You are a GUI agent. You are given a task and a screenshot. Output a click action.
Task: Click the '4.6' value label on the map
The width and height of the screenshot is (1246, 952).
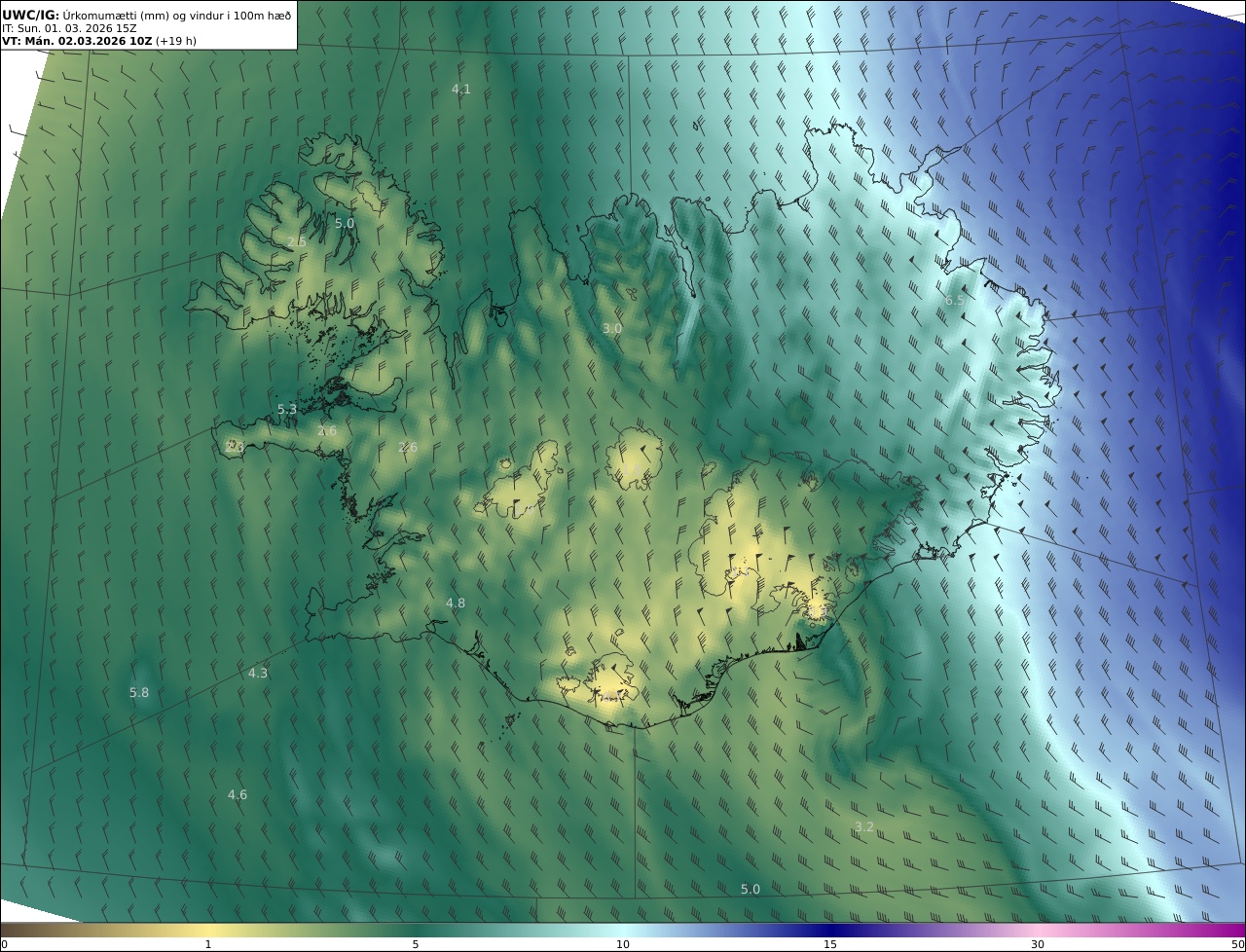tap(238, 795)
